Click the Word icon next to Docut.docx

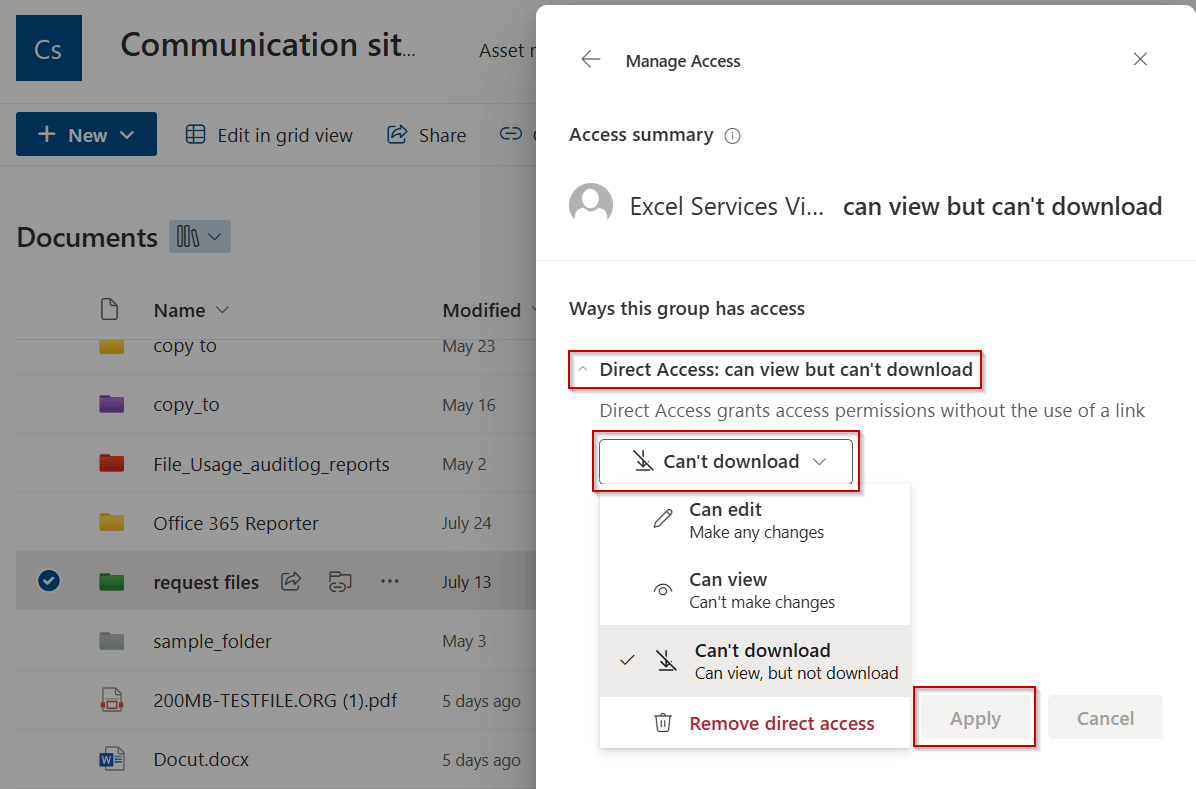coord(111,759)
